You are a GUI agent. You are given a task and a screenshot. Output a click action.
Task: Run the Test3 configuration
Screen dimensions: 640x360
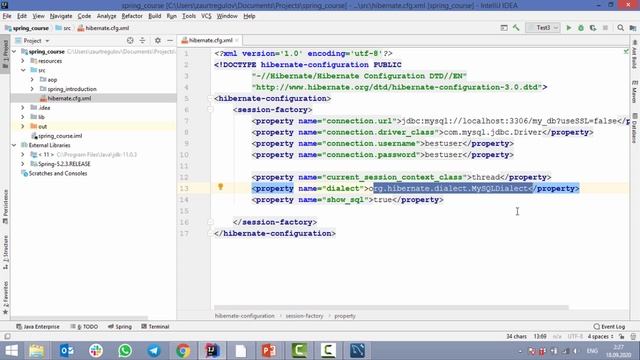pos(569,28)
